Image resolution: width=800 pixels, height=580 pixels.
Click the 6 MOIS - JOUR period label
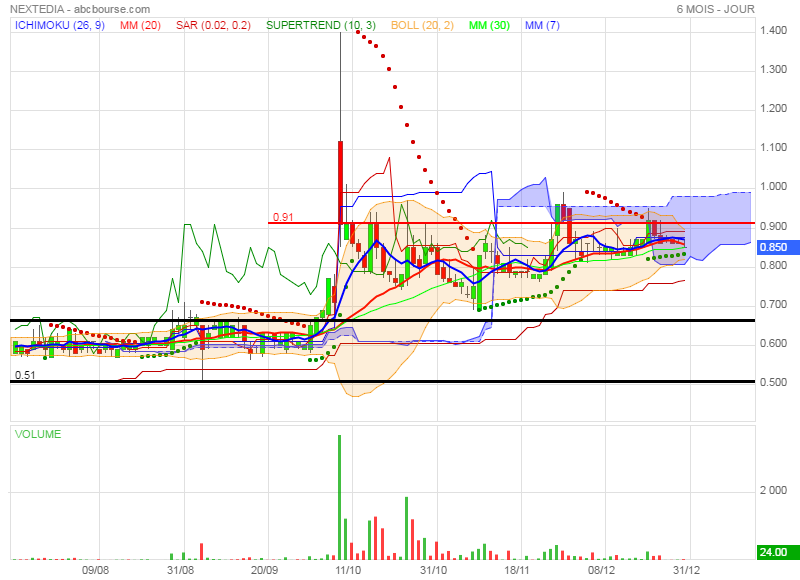pos(715,9)
